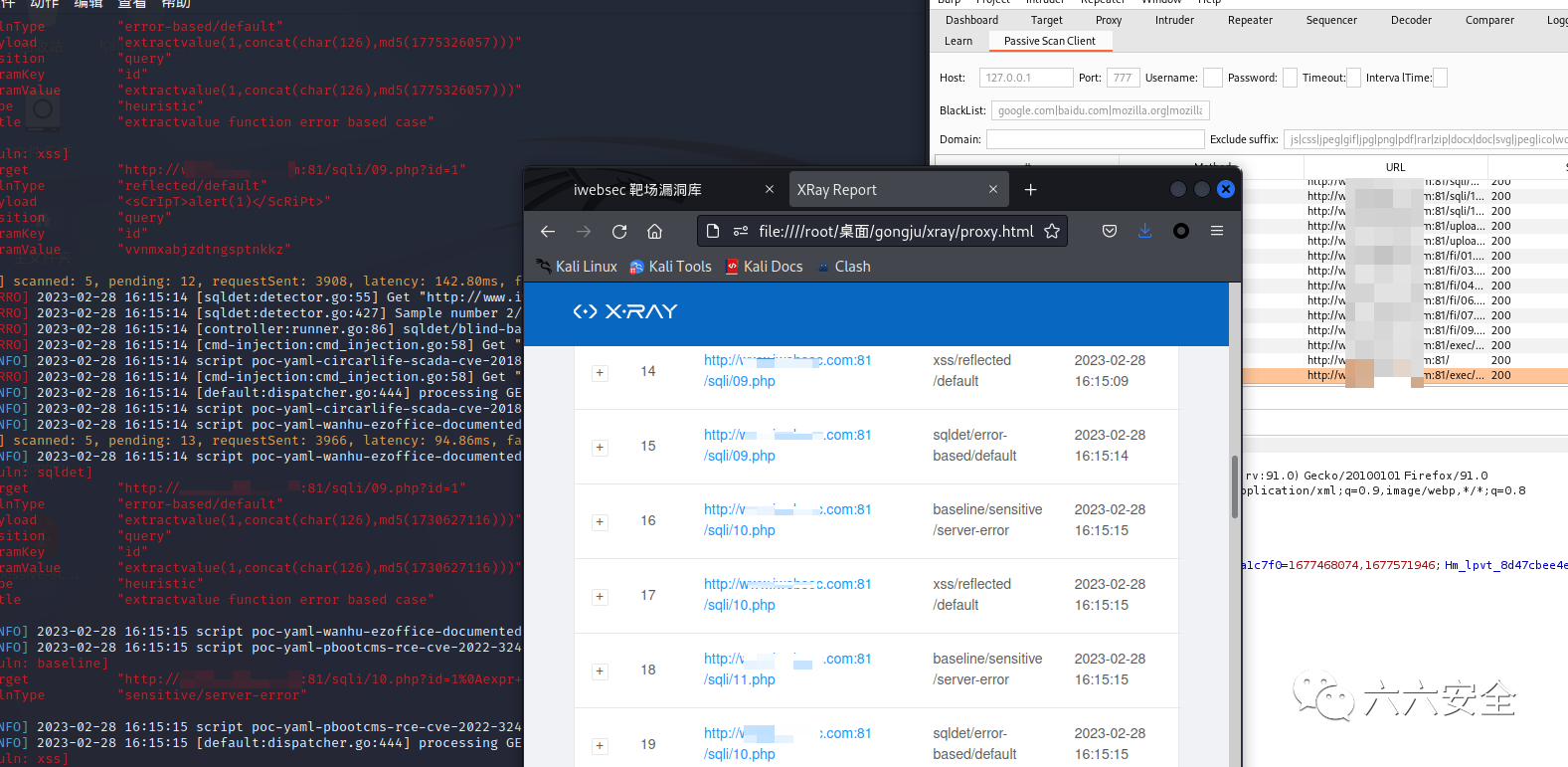Save page to Pocket
1568x767 pixels.
1110,231
